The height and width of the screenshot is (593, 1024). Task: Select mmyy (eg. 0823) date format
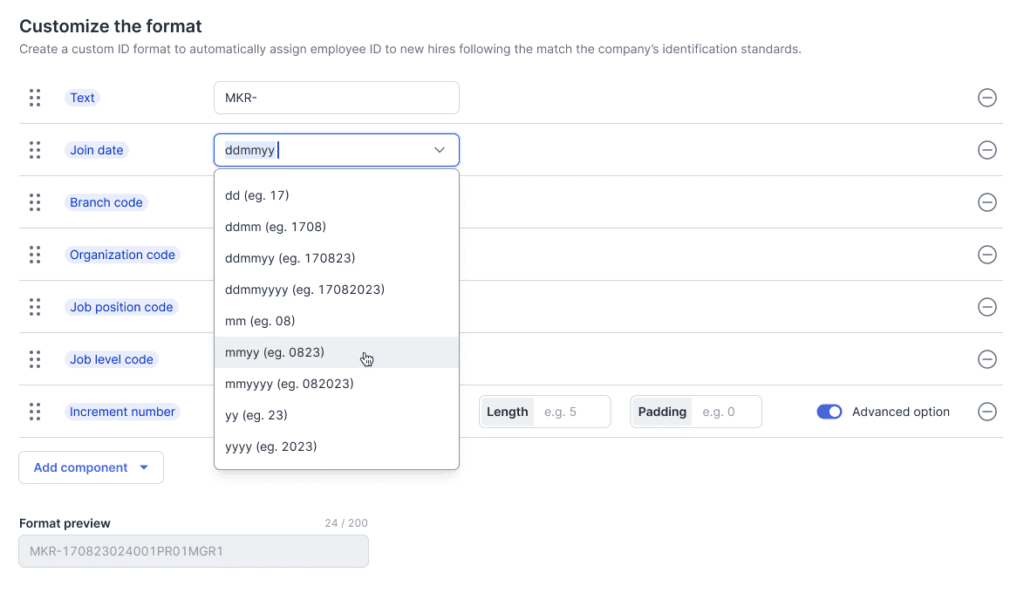(x=275, y=352)
